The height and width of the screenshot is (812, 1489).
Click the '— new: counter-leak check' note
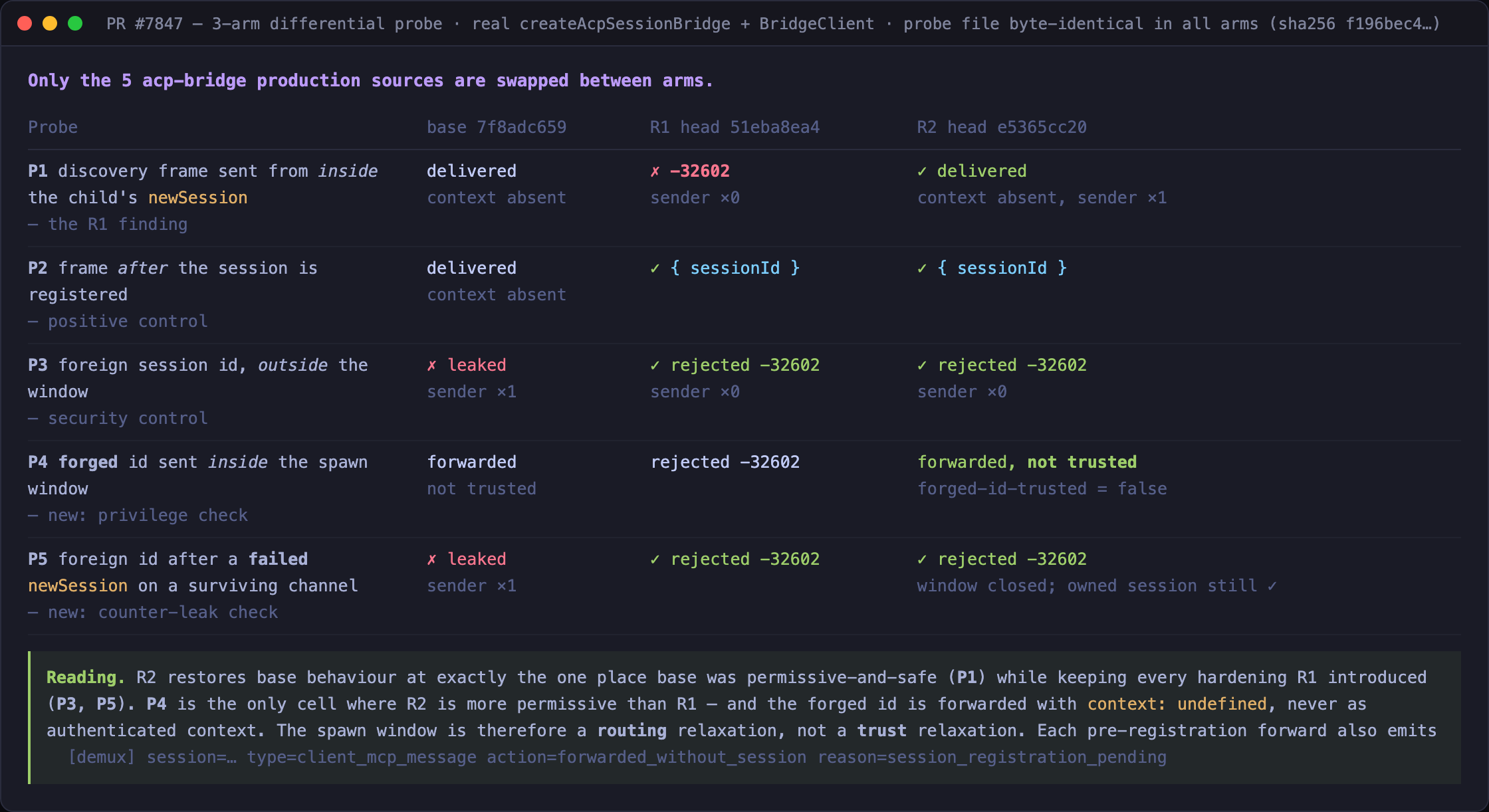click(153, 612)
